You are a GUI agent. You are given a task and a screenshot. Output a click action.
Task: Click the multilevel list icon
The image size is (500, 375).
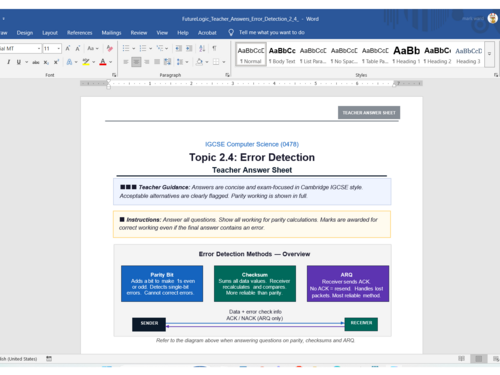pos(160,49)
